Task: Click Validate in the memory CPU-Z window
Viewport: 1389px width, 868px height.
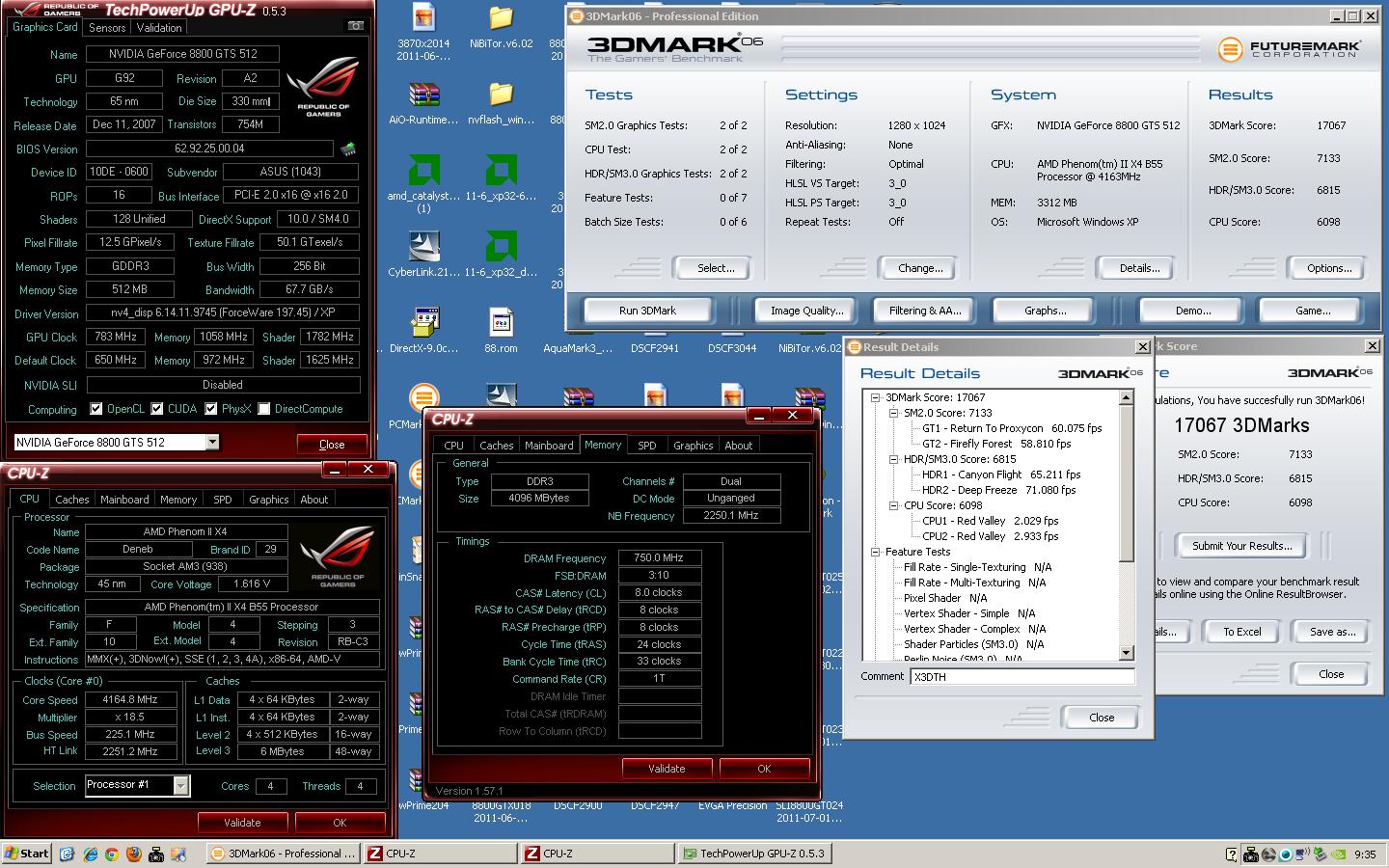Action: pos(667,769)
